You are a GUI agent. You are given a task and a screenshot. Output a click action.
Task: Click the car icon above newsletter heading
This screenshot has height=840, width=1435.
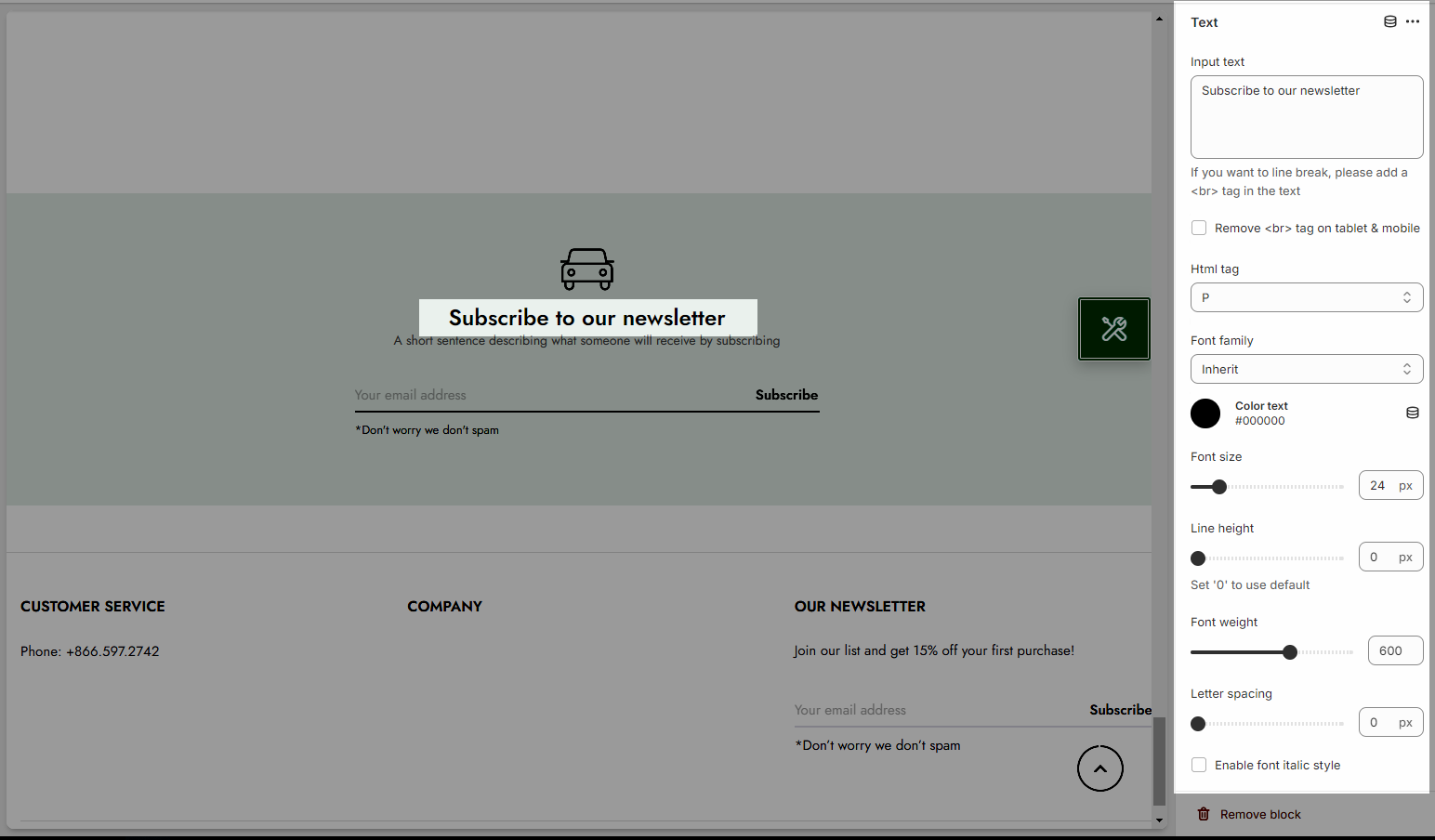(587, 269)
